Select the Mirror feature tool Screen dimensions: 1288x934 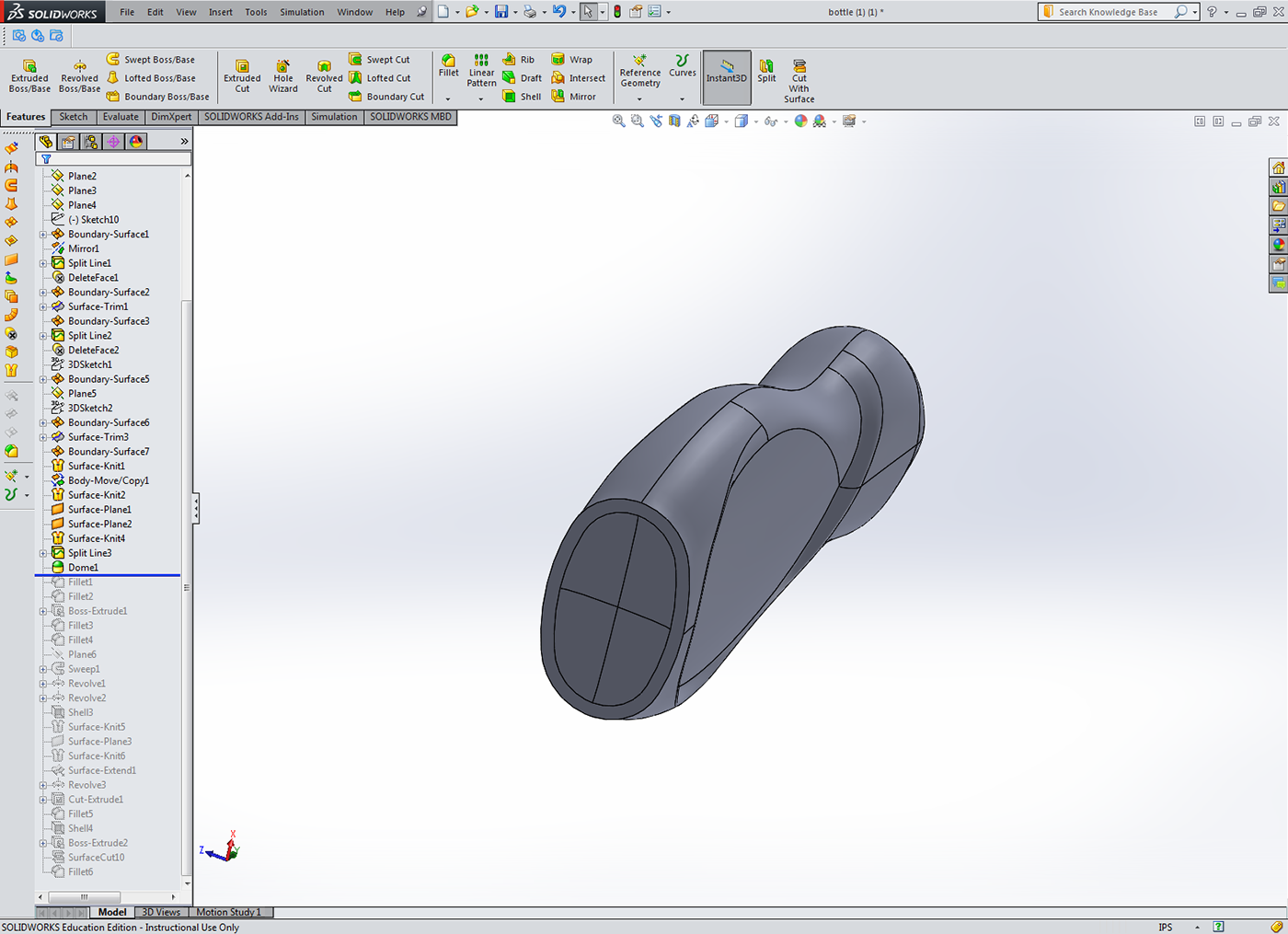click(573, 97)
